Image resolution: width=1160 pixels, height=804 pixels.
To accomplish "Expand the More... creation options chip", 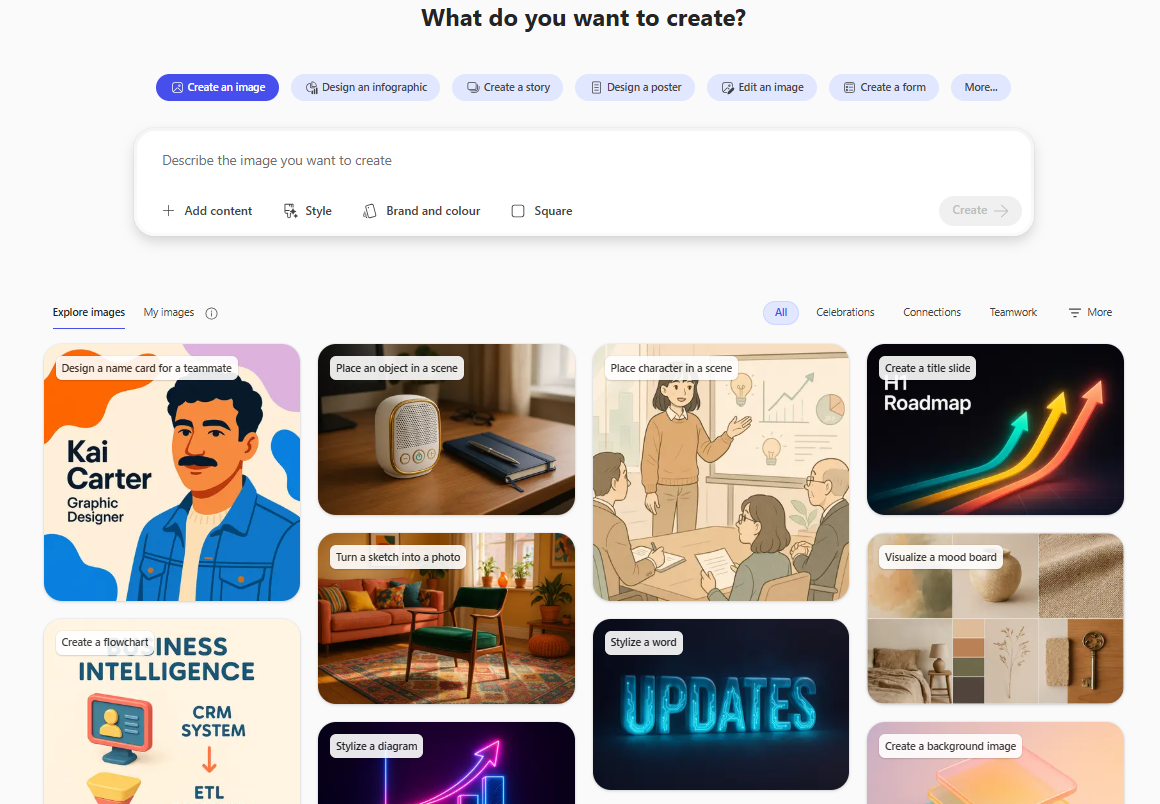I will coord(980,87).
